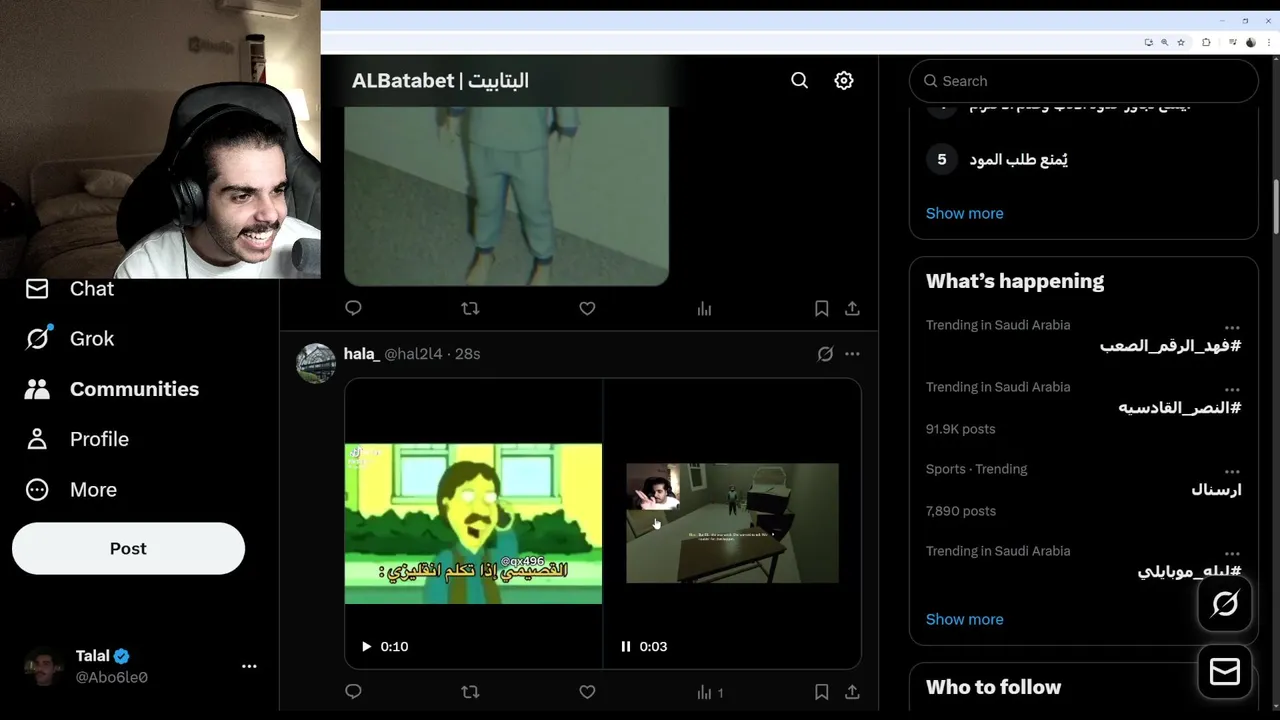Ask Grok about hala_ post
Screen dimensions: 1280x720
(825, 353)
